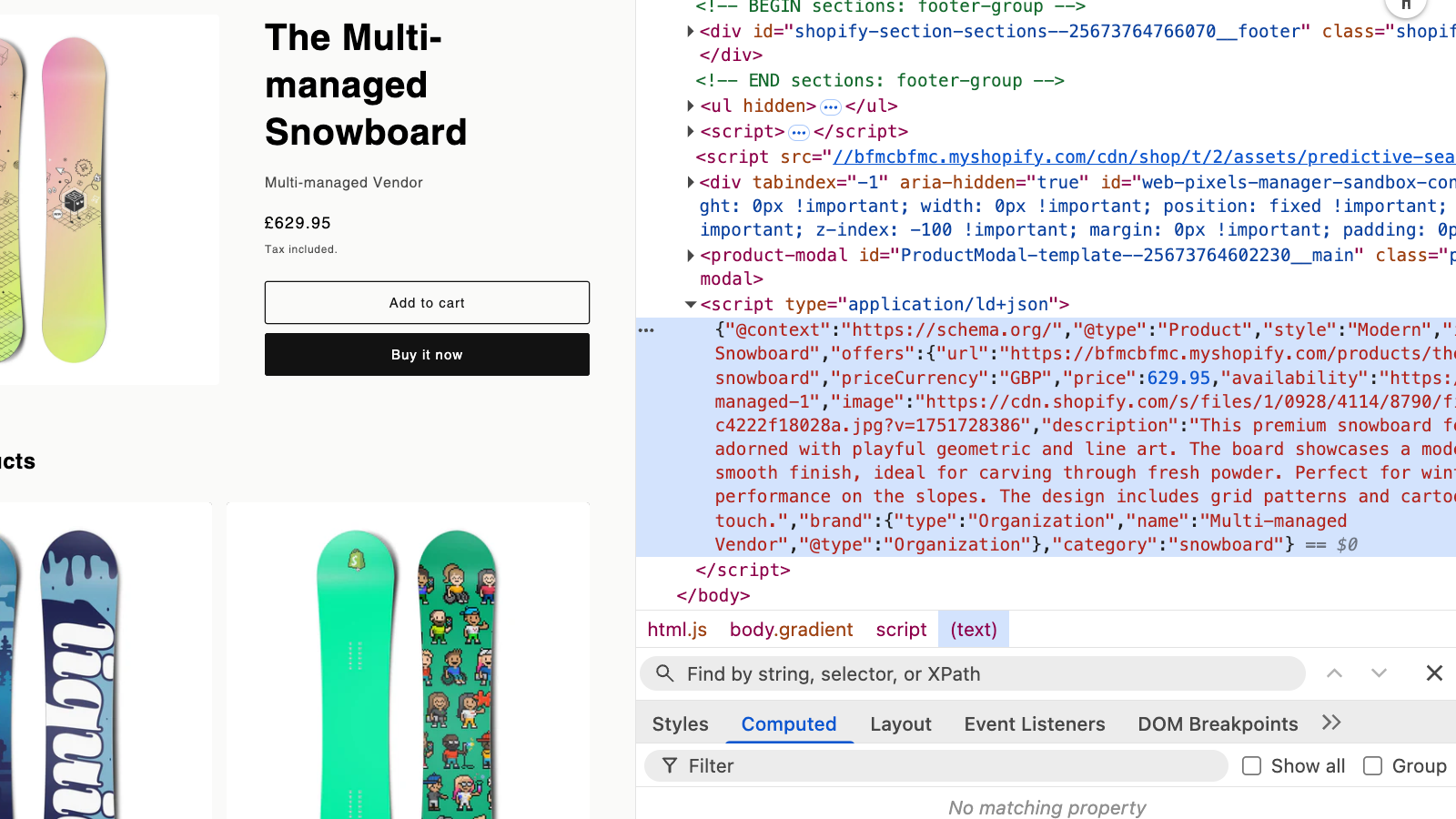This screenshot has width=1456, height=819.
Task: Select body.gradient in the breadcrumb
Action: pyautogui.click(x=791, y=630)
